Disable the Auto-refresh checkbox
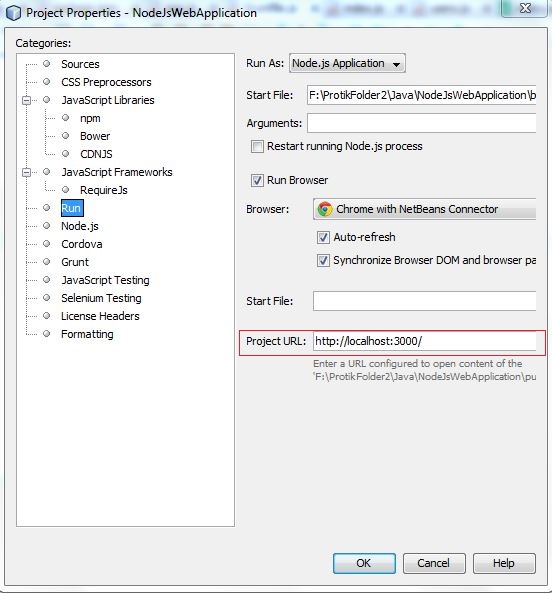Screen dimensions: 552x593 point(323,238)
